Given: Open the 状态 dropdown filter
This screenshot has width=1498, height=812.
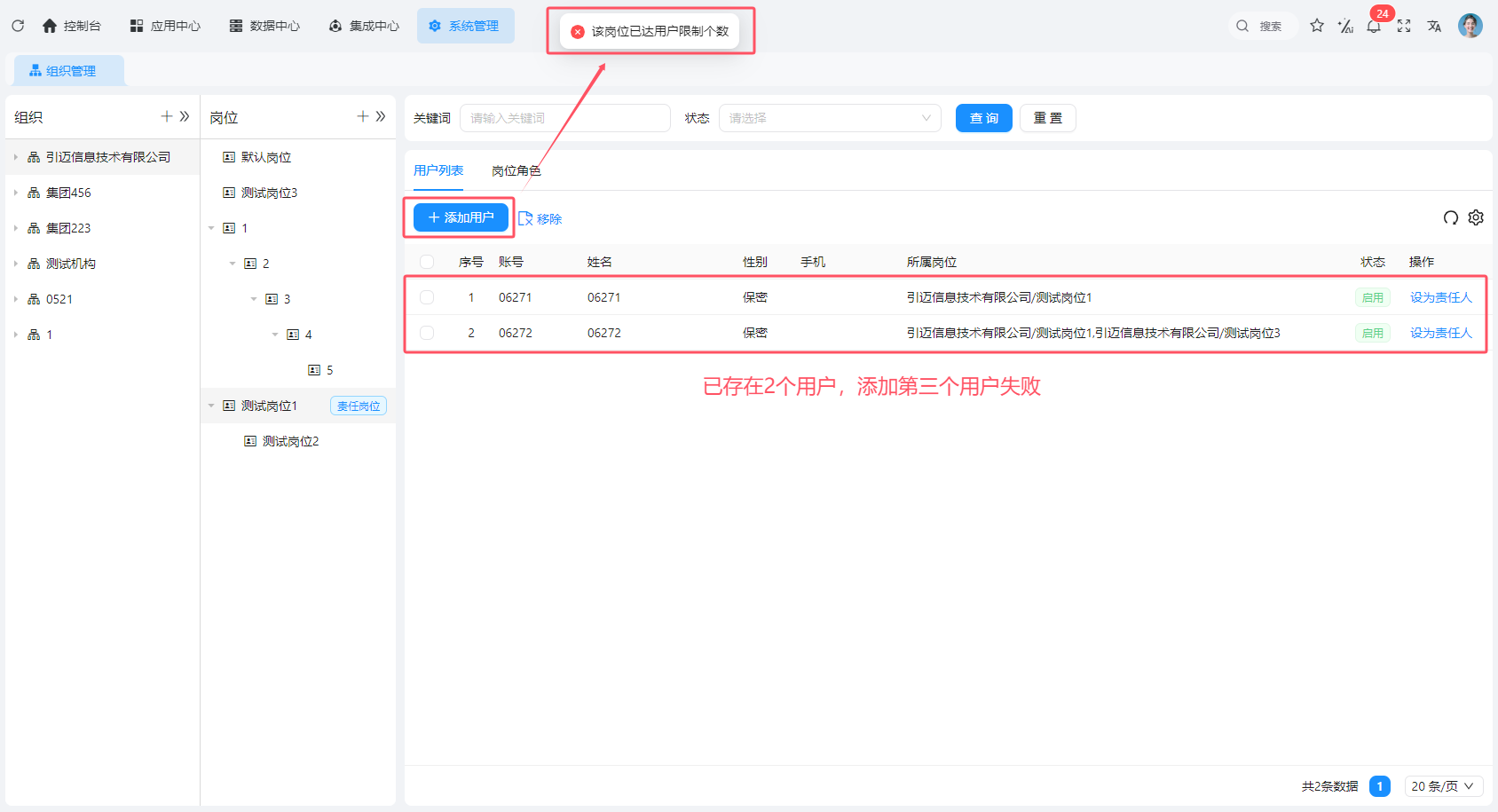Looking at the screenshot, I should click(829, 118).
